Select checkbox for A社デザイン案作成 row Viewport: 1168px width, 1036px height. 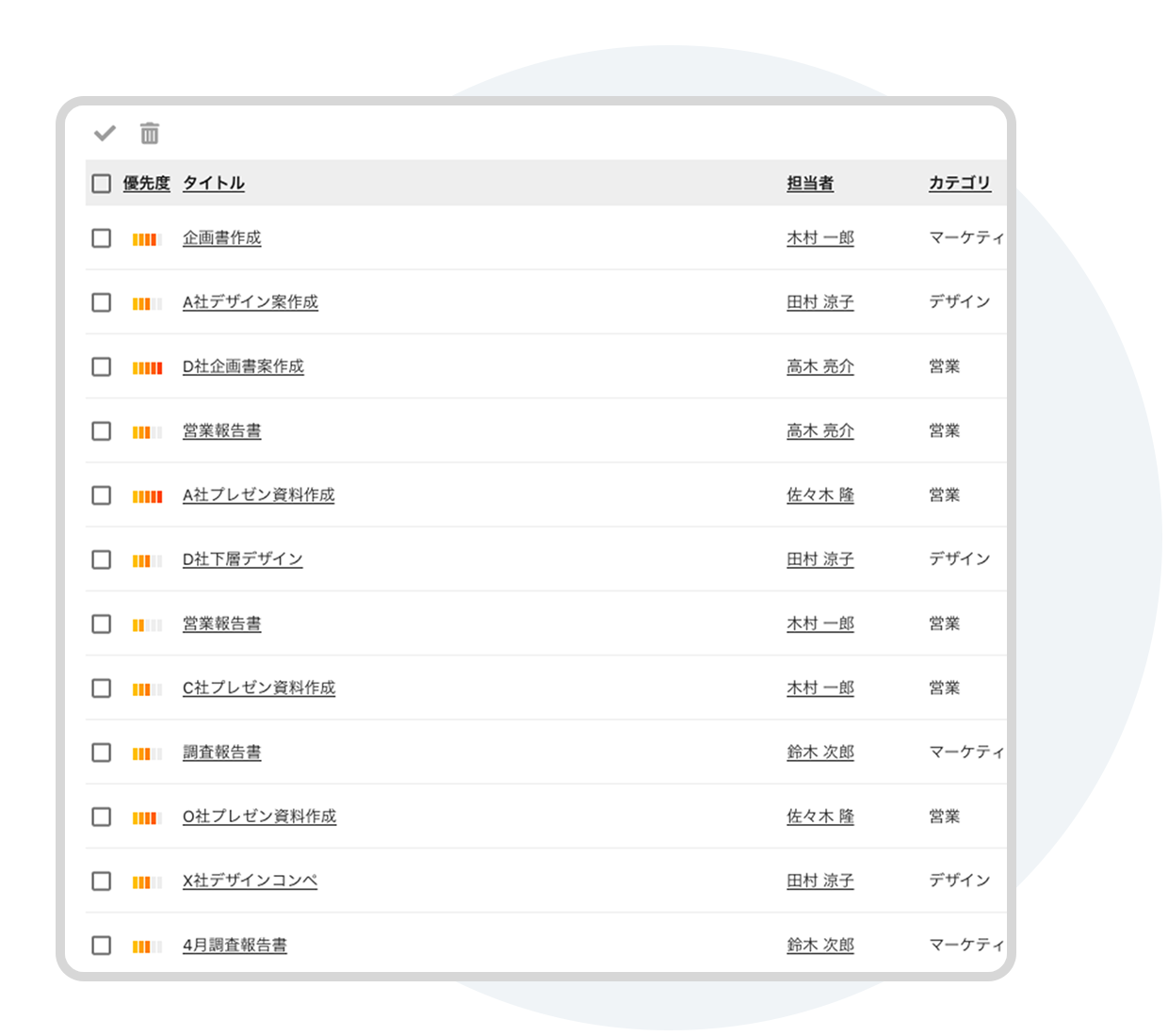pos(102,302)
